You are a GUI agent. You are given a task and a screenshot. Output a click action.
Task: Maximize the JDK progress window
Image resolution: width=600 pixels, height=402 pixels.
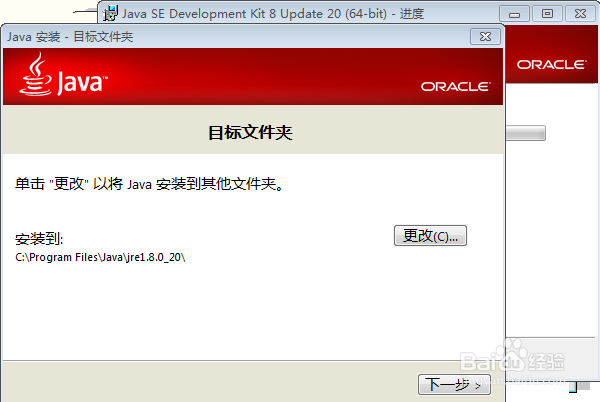pyautogui.click(x=547, y=14)
